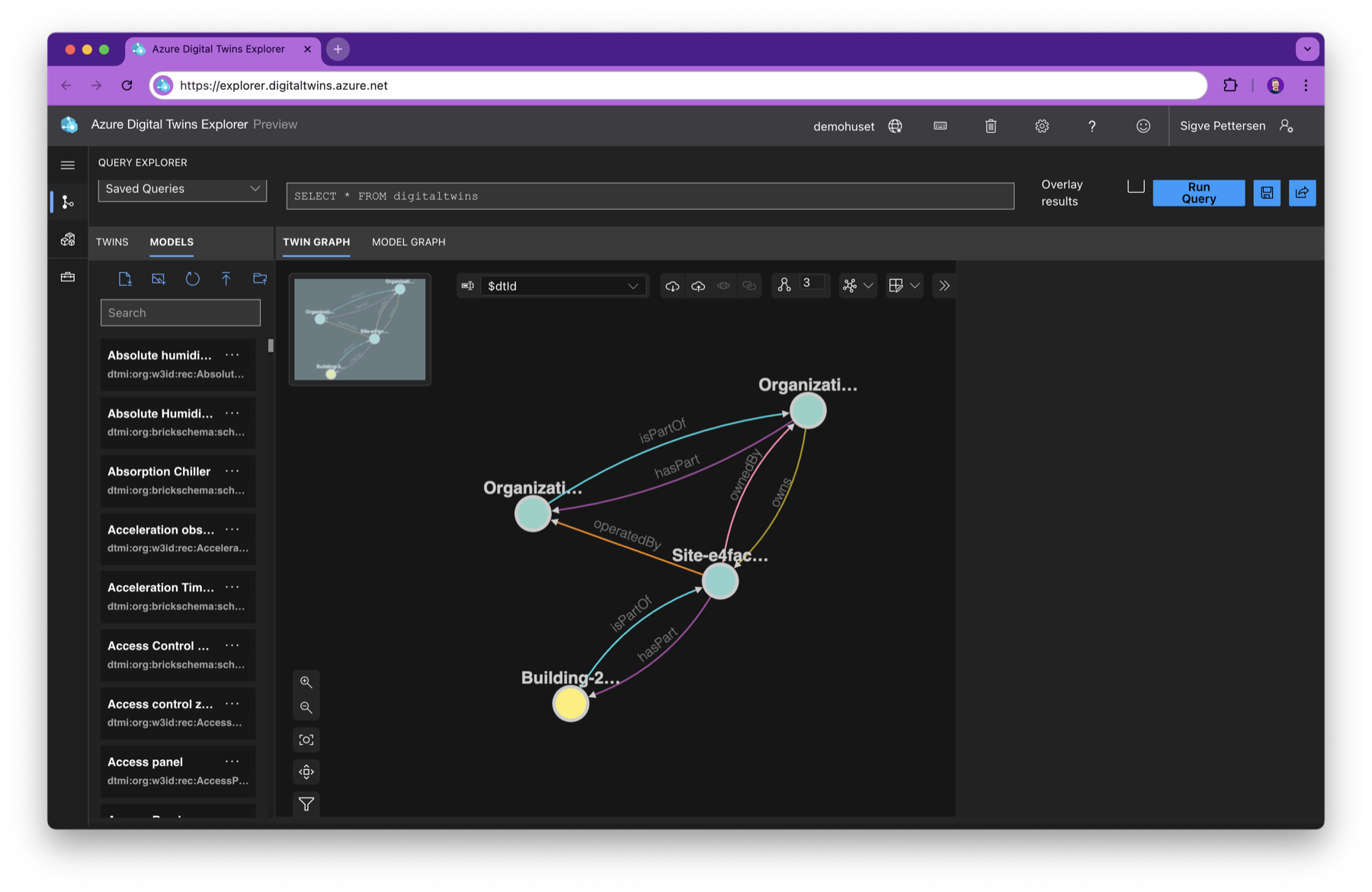Open the $dtId display name dropdown
This screenshot has height=892, width=1372.
point(562,286)
